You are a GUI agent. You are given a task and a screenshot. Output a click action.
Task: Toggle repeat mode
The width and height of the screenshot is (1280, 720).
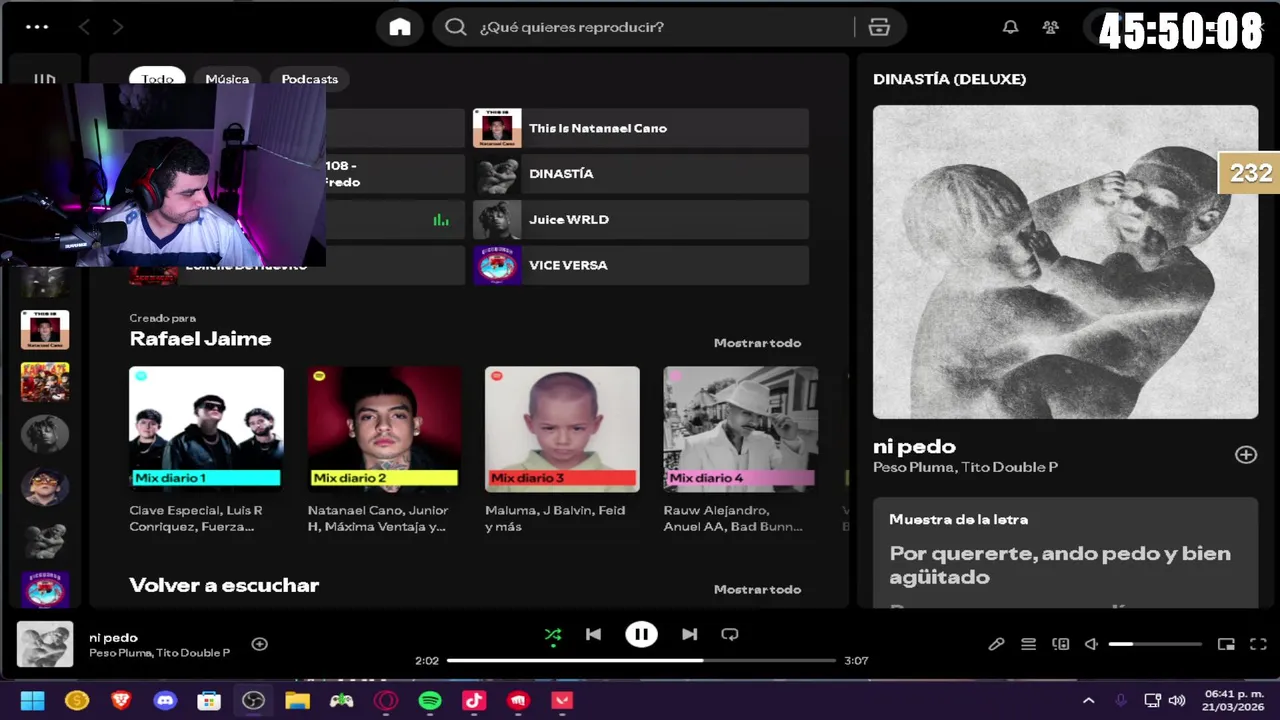[730, 634]
